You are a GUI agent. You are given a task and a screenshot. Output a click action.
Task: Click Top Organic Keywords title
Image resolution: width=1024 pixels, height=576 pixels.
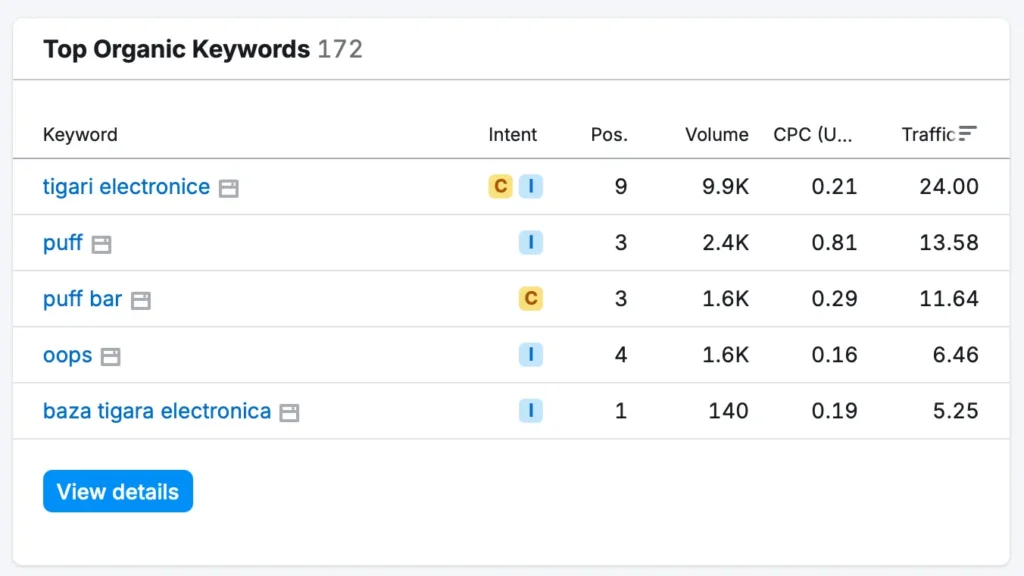click(176, 49)
